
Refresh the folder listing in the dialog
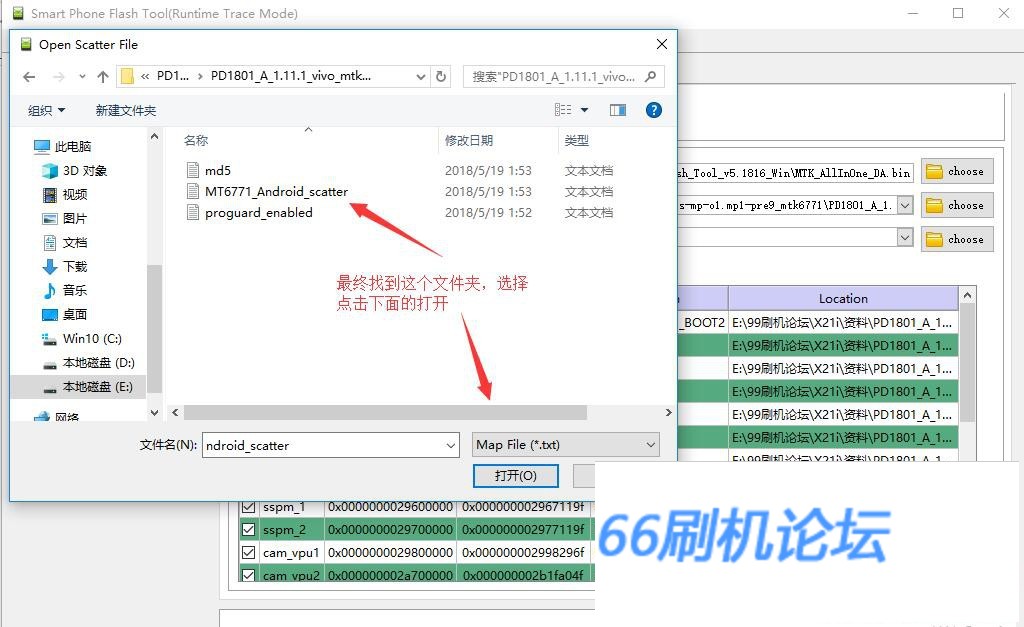pyautogui.click(x=441, y=76)
